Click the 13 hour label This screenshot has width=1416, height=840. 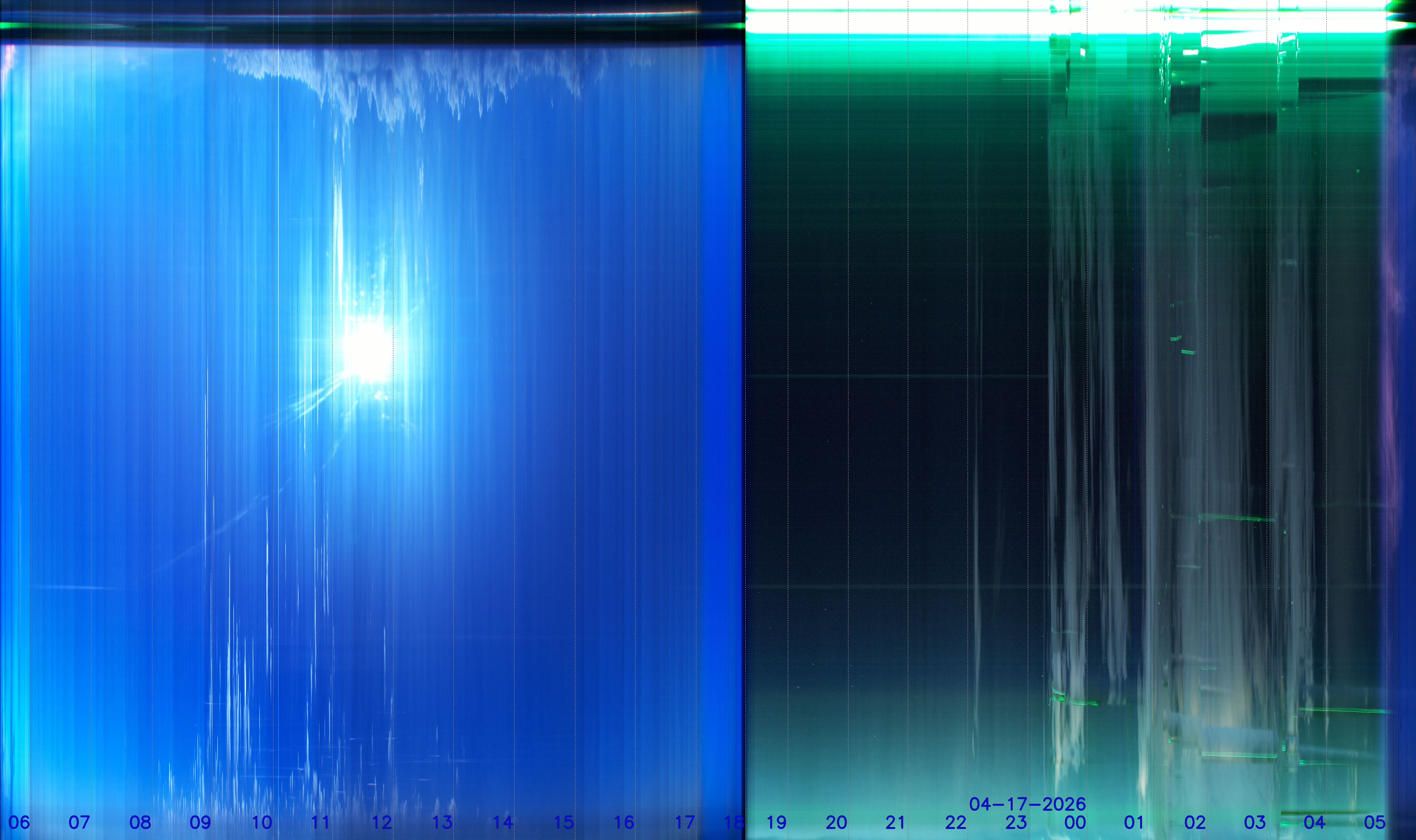pyautogui.click(x=441, y=822)
